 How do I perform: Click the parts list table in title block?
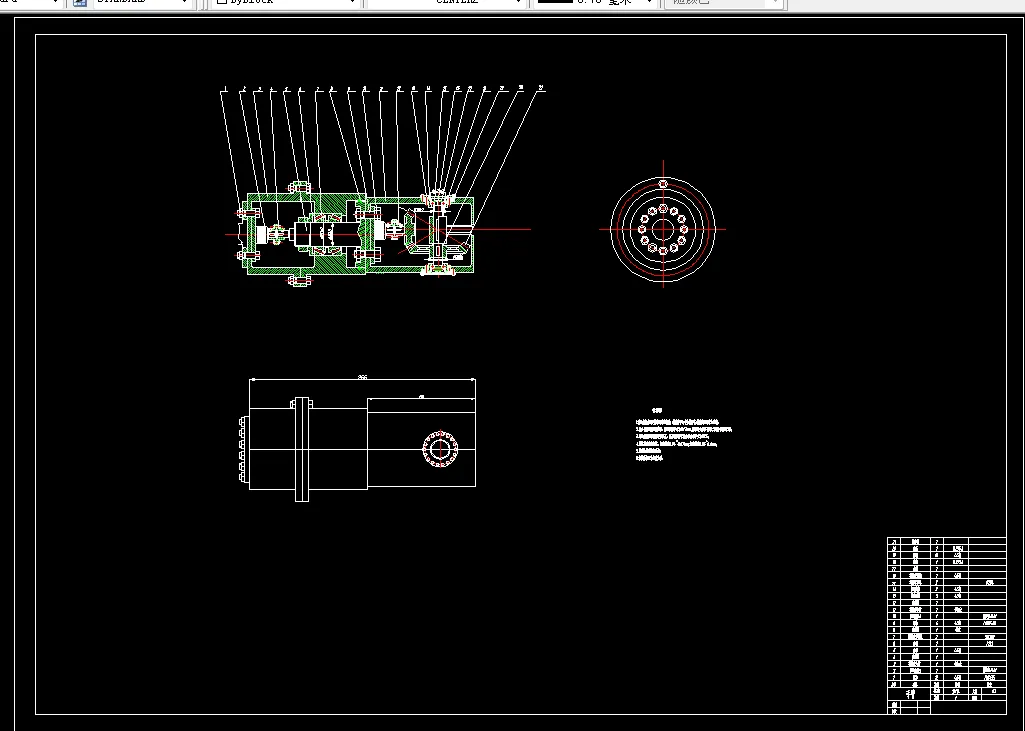[947, 626]
